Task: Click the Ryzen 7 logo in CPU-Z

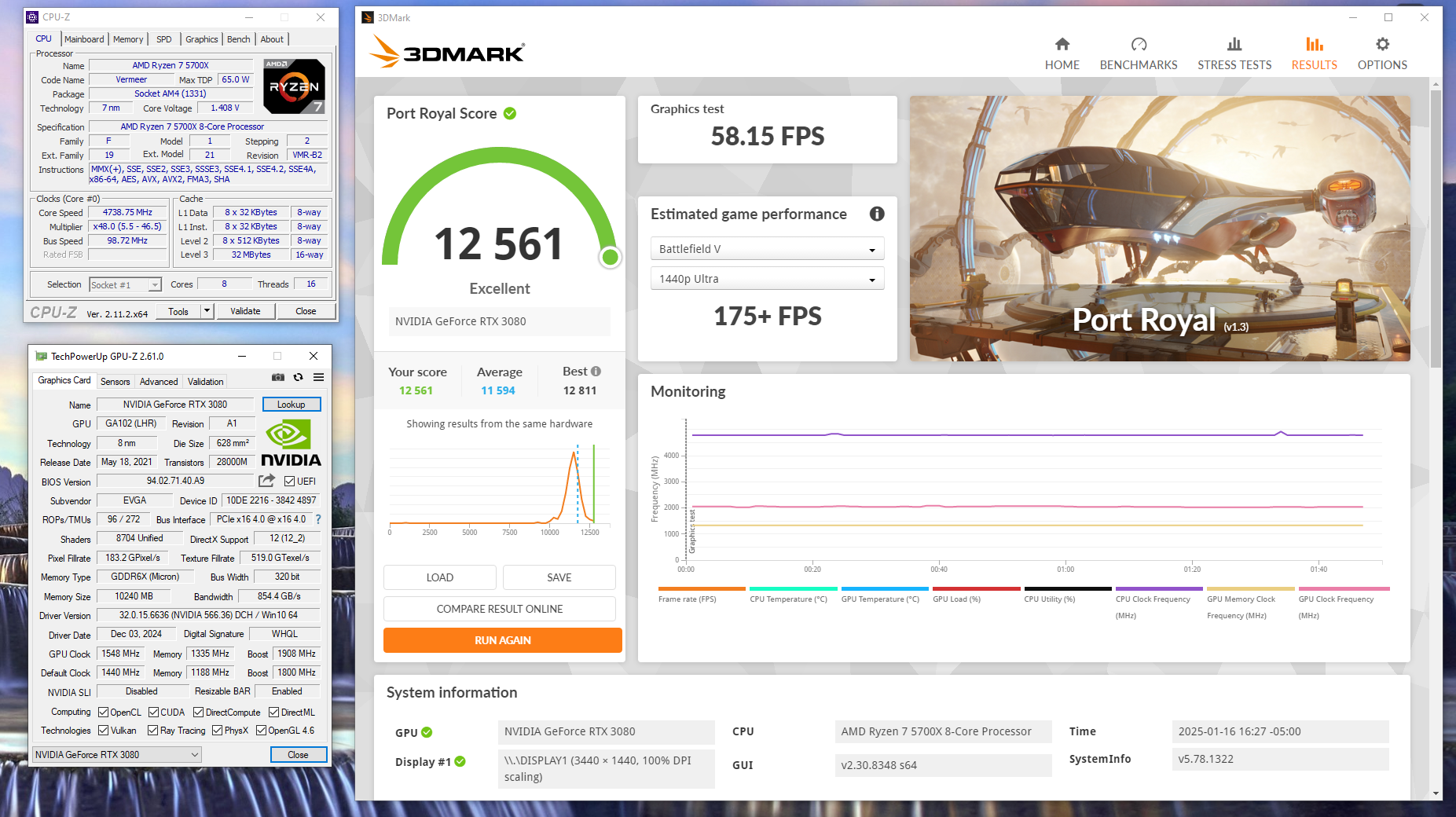Action: click(294, 86)
